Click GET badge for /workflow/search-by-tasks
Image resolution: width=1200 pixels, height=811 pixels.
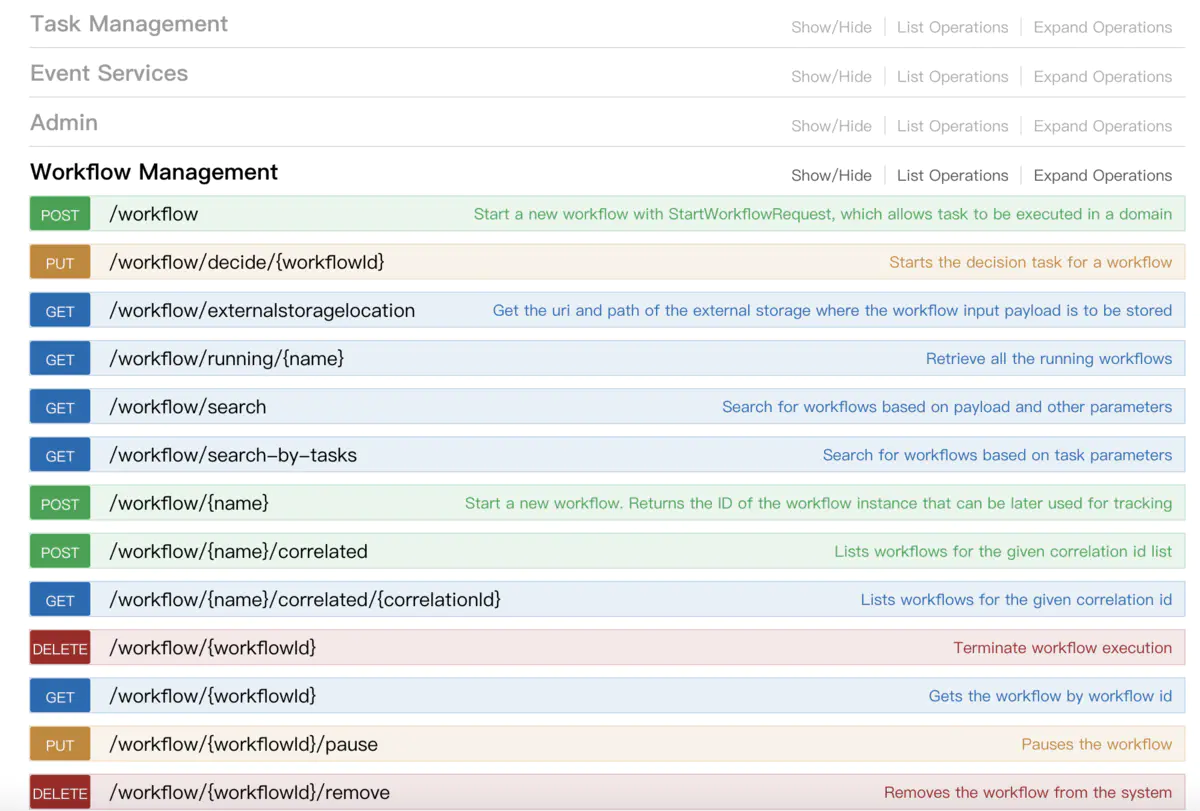[x=60, y=456]
